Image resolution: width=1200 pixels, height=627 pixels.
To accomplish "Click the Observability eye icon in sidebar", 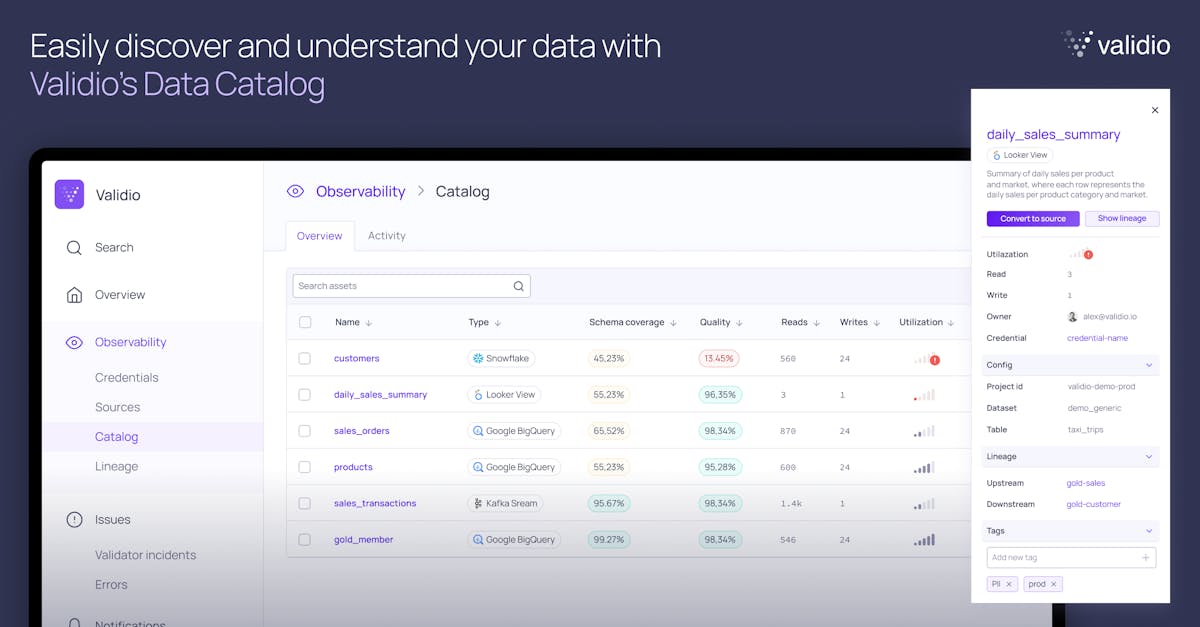I will coord(73,342).
